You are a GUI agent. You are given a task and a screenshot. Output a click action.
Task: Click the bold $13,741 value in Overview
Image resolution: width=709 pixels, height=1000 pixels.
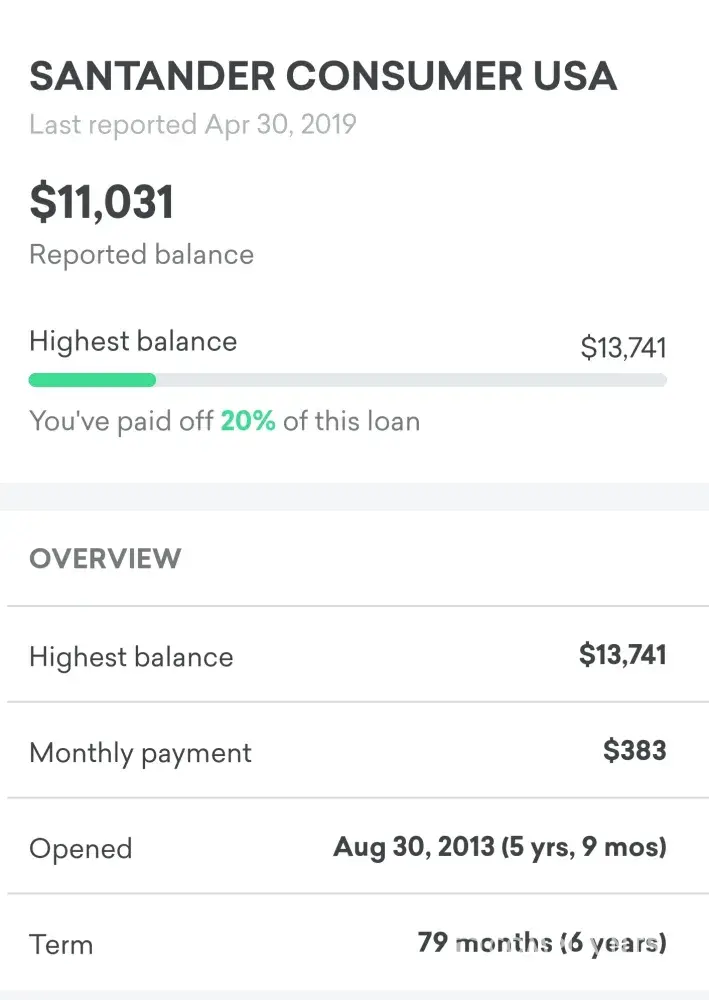click(x=622, y=655)
